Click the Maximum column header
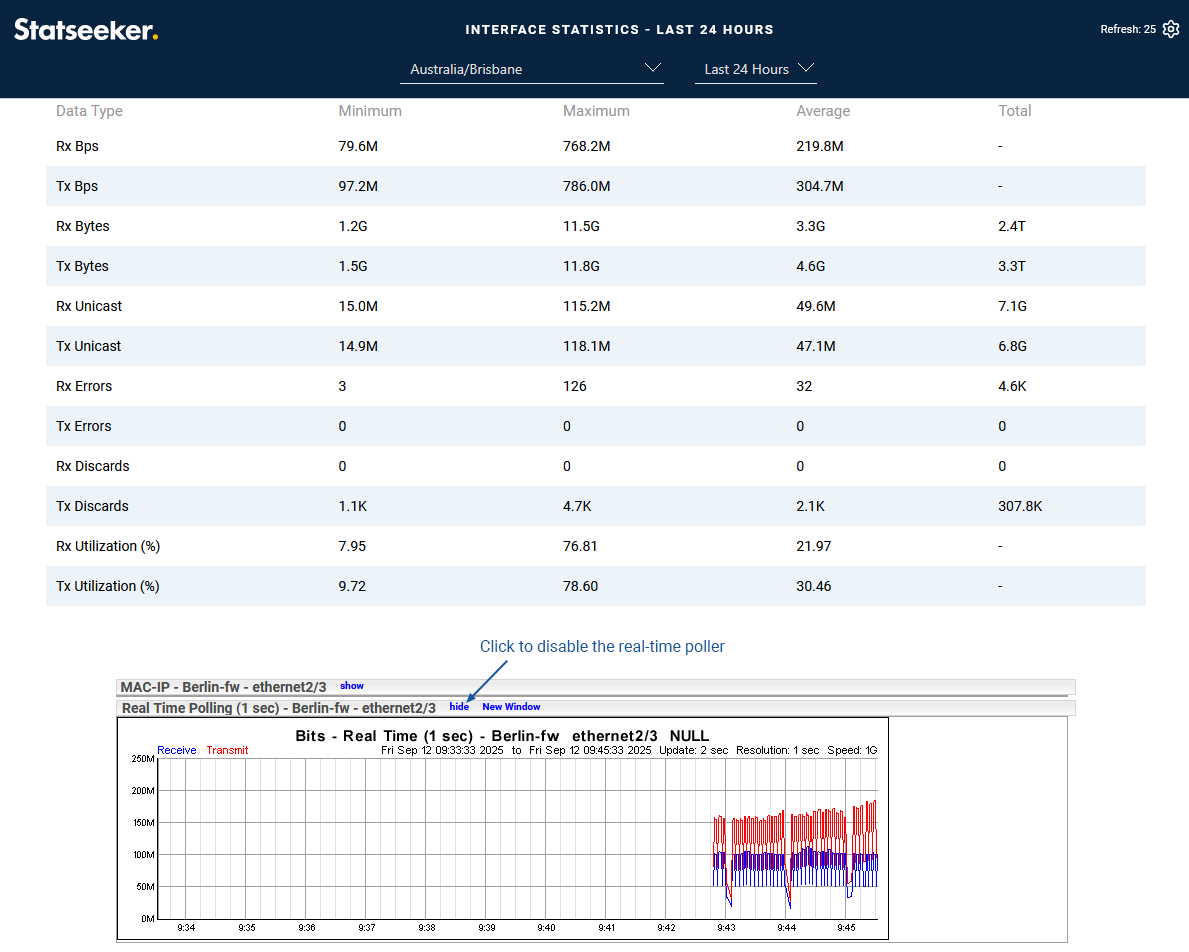The height and width of the screenshot is (952, 1189). (x=596, y=111)
